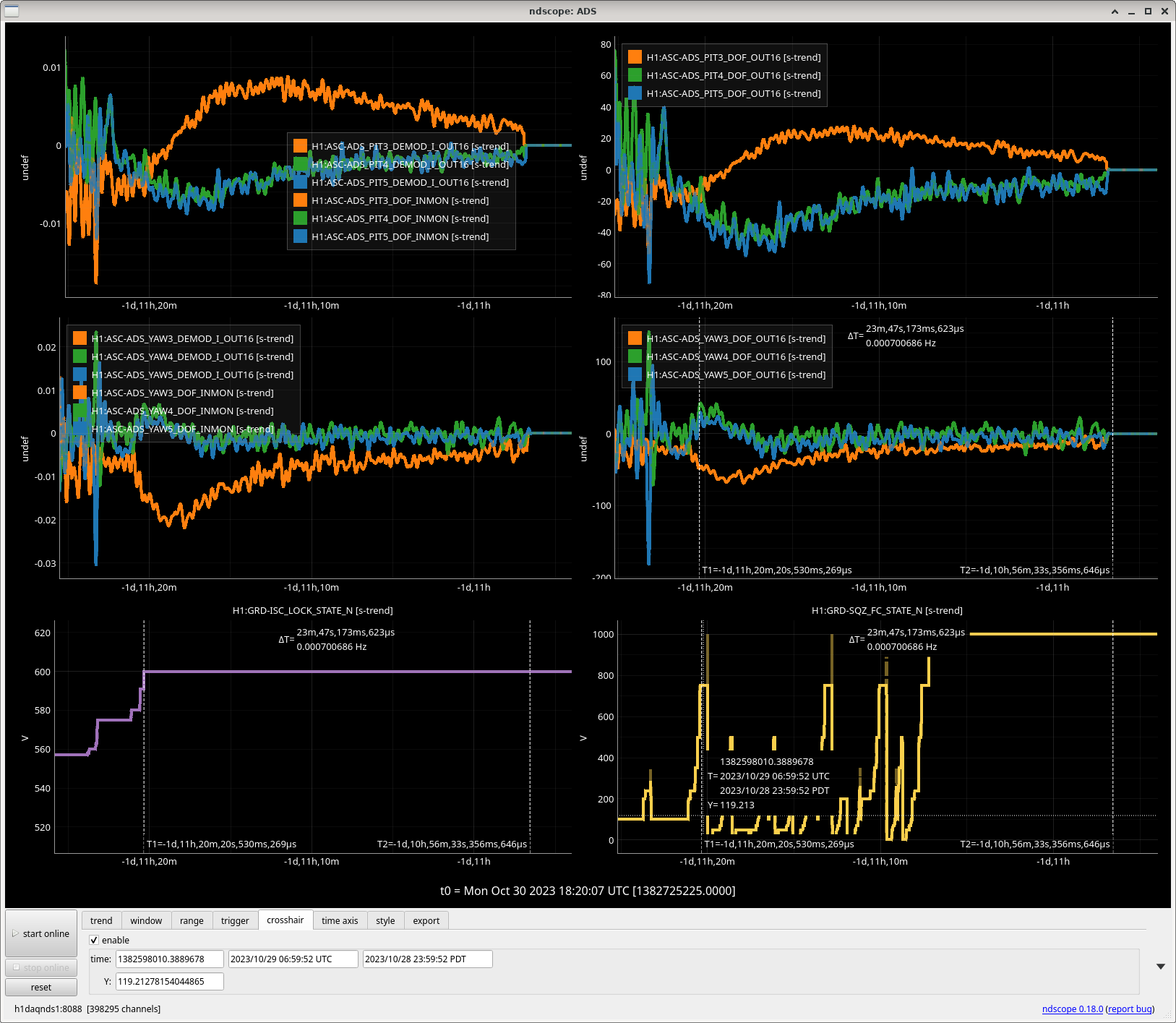Open the trend tab
Image resolution: width=1176 pixels, height=1023 pixels.
(101, 920)
